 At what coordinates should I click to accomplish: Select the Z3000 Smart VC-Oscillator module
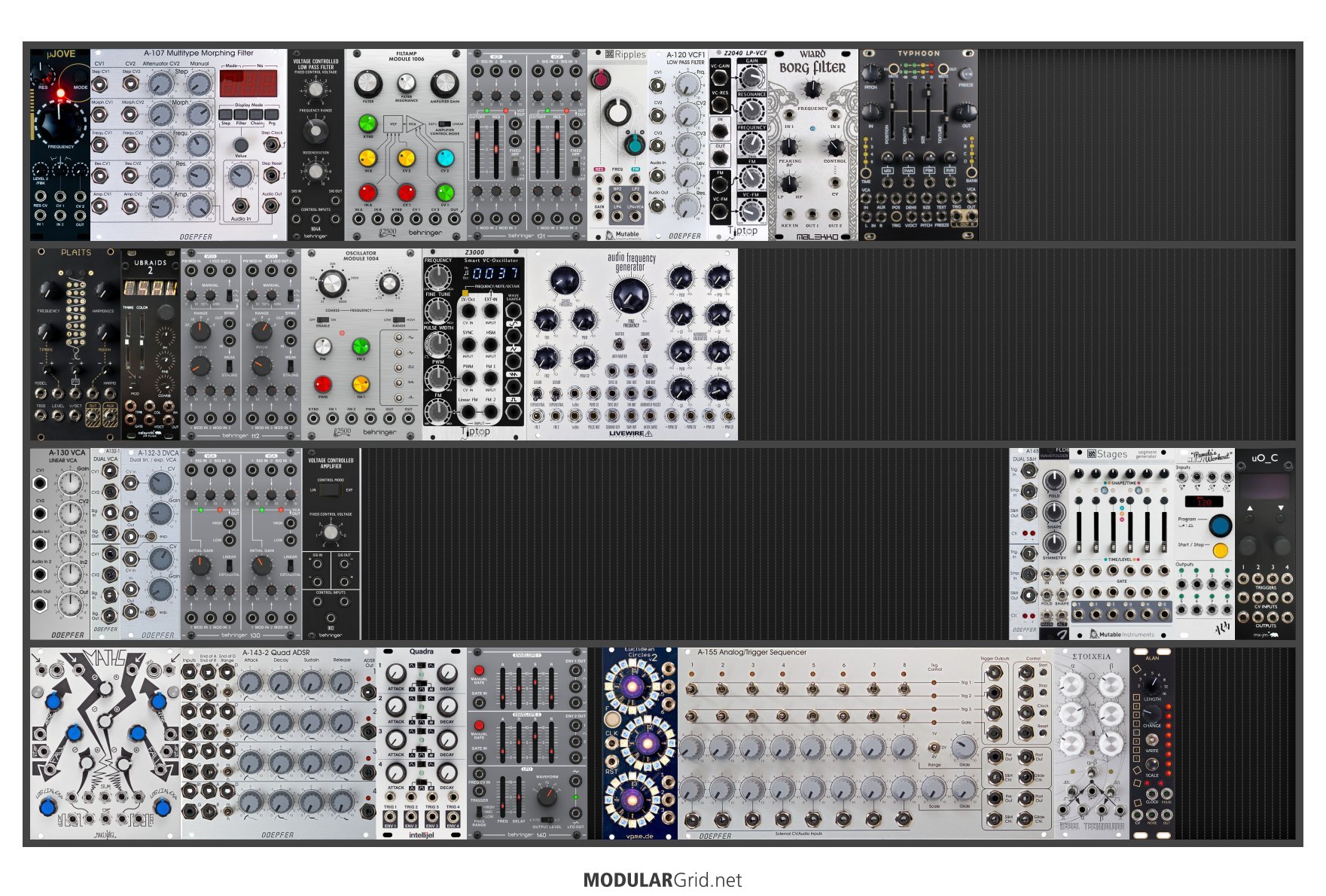point(474,345)
